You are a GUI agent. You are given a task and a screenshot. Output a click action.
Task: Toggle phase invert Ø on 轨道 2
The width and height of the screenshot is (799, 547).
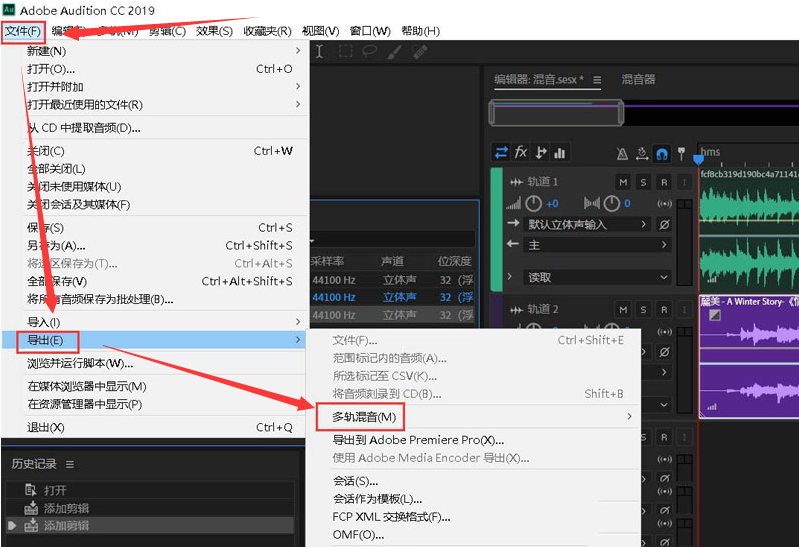click(664, 352)
